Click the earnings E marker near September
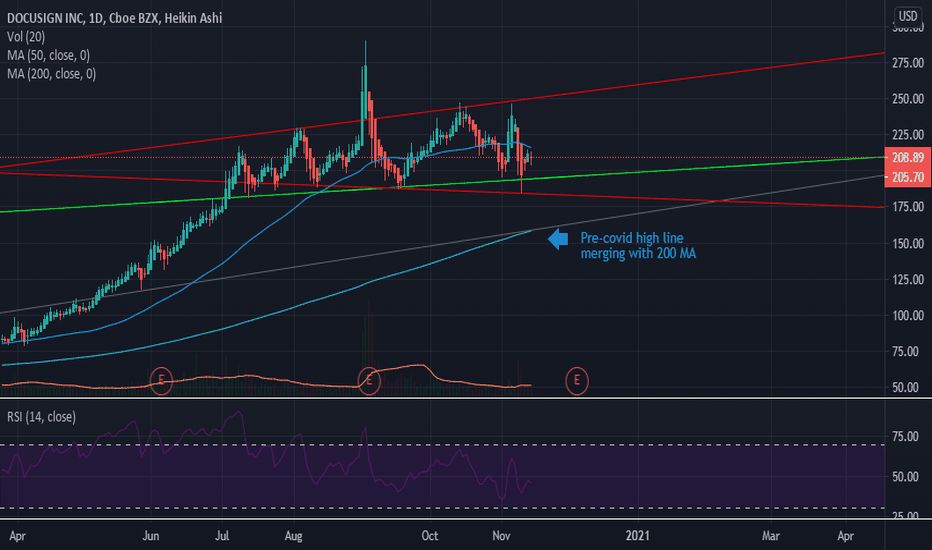Screen dimensions: 932x550 click(x=369, y=381)
